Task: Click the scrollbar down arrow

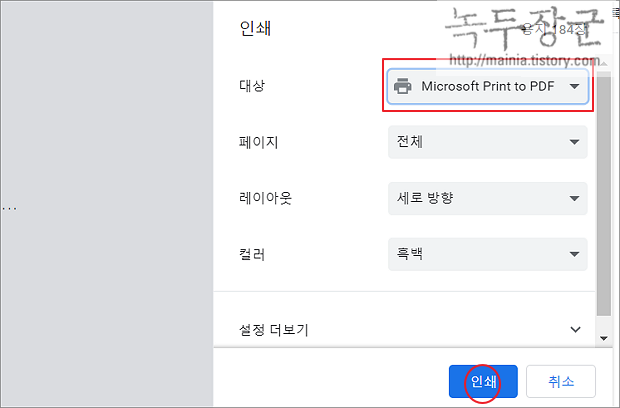Action: click(x=603, y=338)
